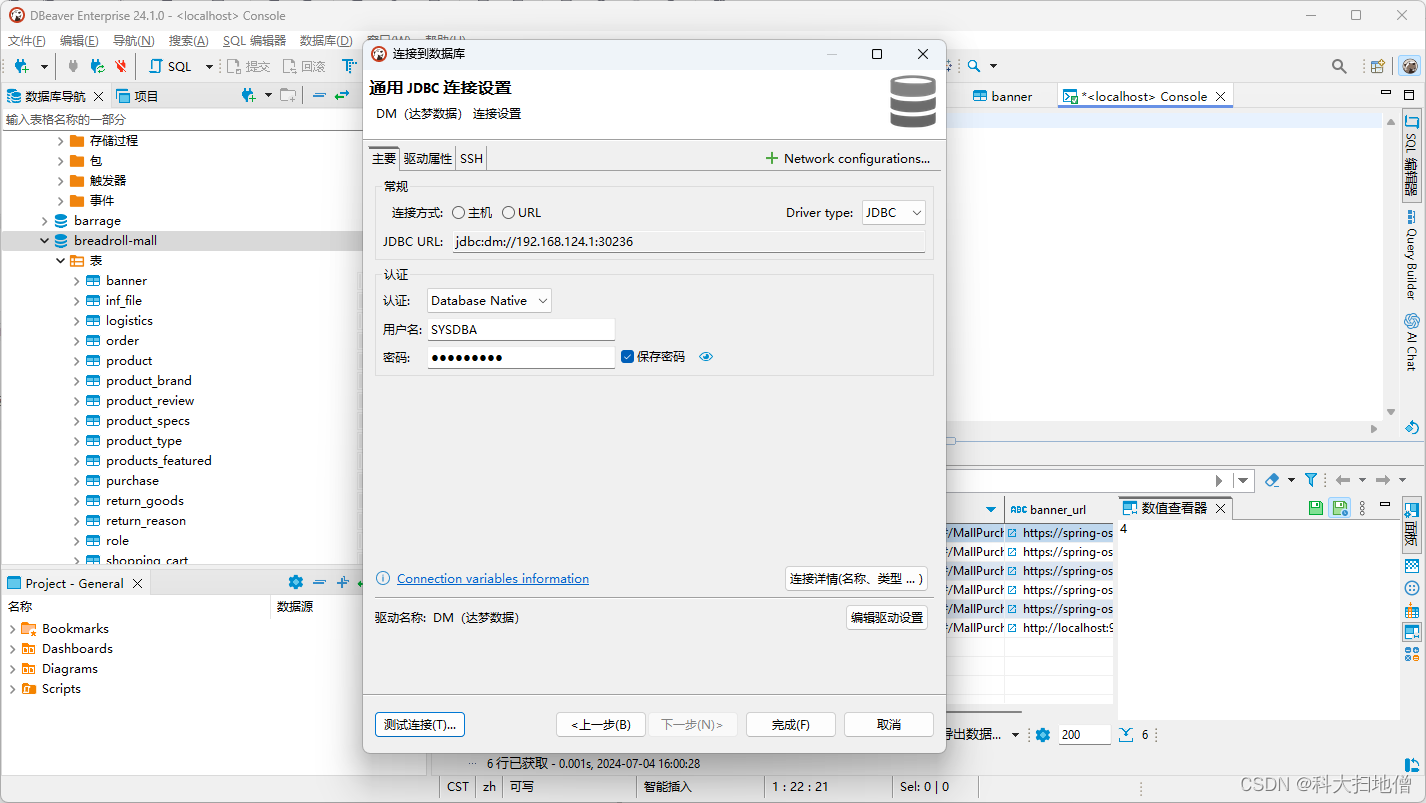The width and height of the screenshot is (1426, 803).
Task: Click the reconnect icon in main toolbar
Action: (x=97, y=66)
